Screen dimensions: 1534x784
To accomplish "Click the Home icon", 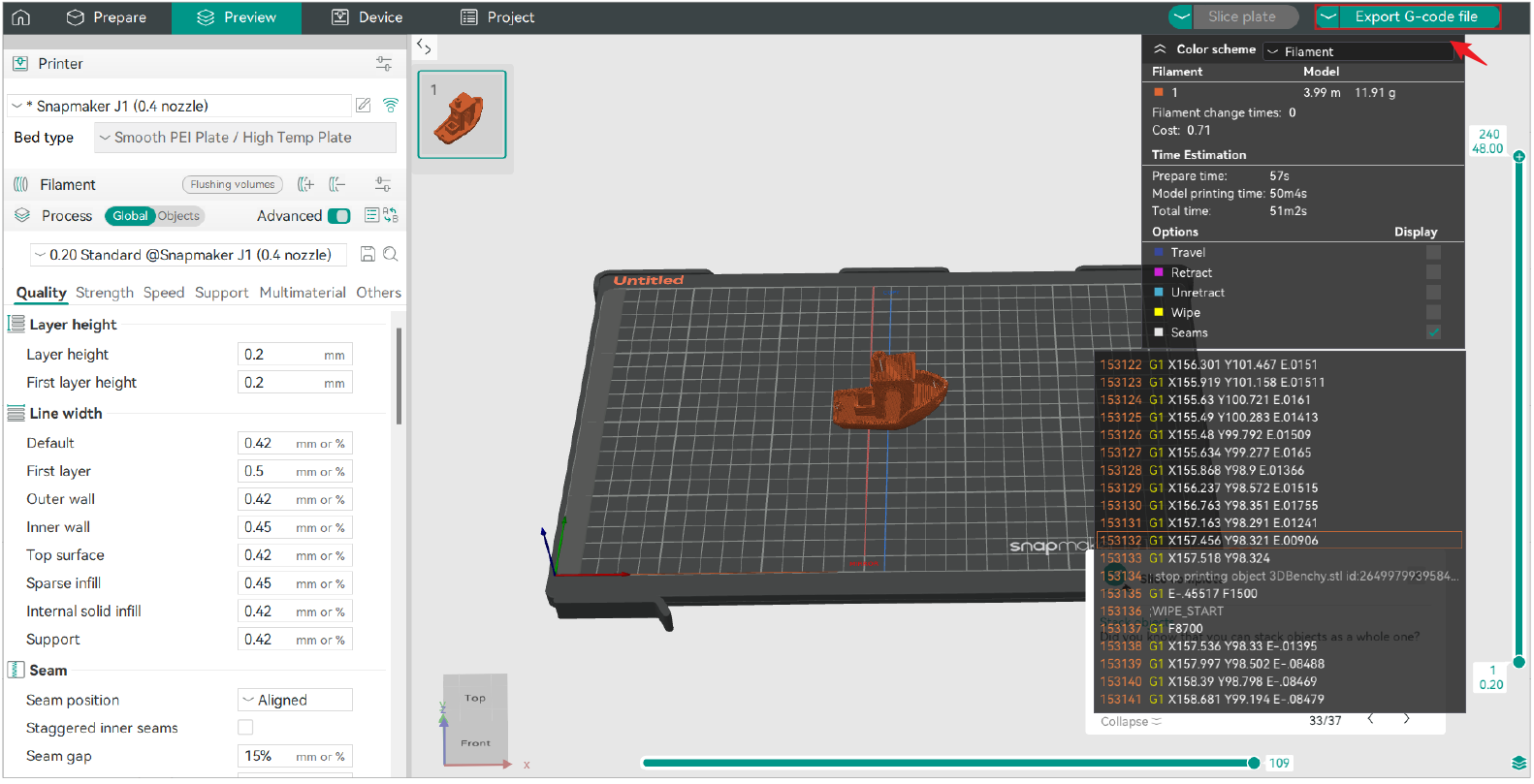I will point(20,16).
